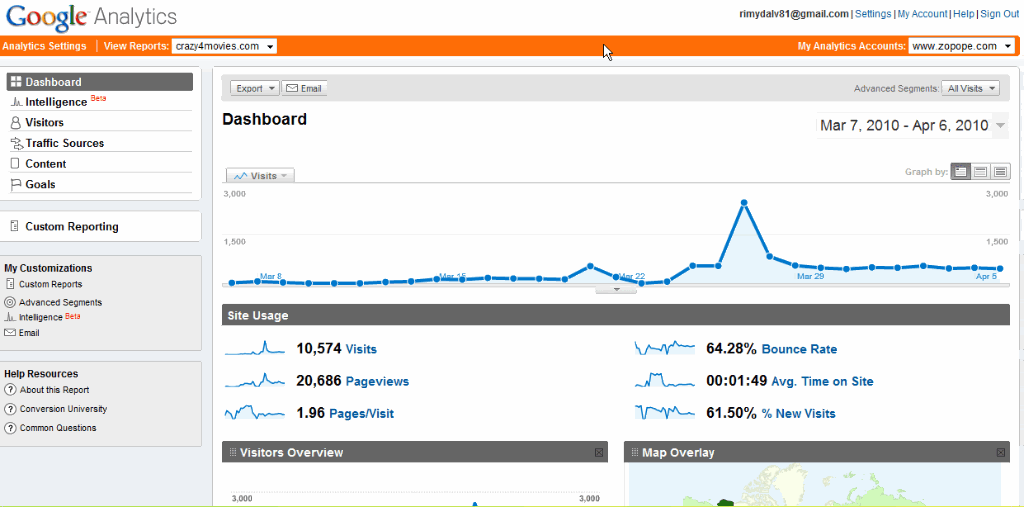The width and height of the screenshot is (1024, 507).
Task: Click the Advanced Segments target icon
Action: (9, 303)
